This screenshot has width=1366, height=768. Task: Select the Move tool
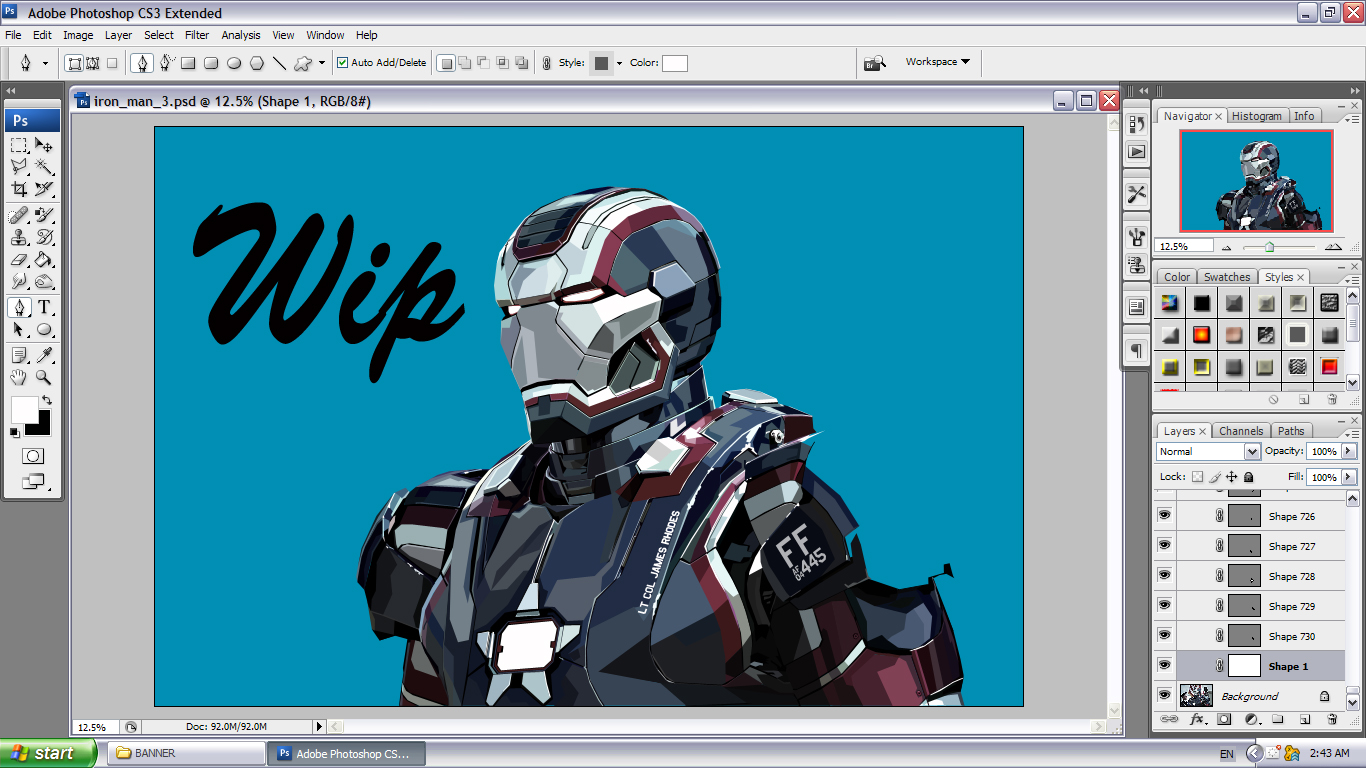click(x=44, y=145)
